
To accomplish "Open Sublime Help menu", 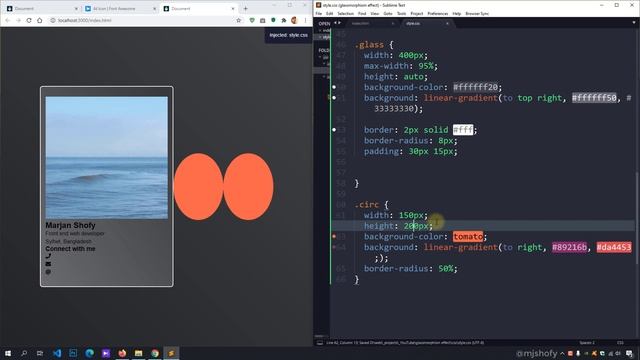I will 457,13.
